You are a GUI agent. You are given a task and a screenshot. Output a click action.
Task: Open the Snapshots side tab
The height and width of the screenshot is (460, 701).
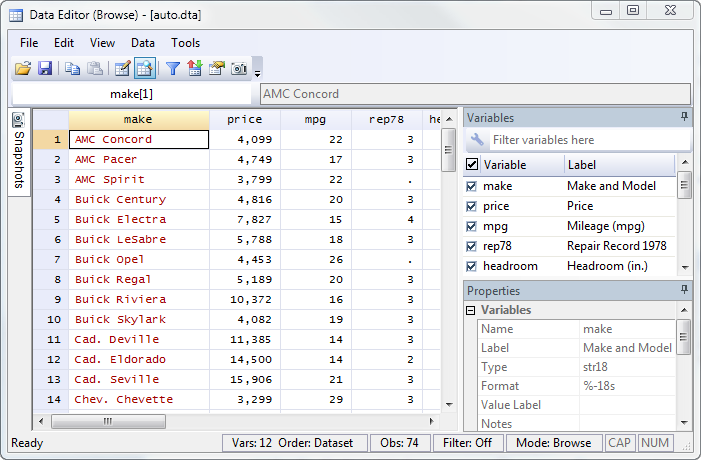pos(19,152)
